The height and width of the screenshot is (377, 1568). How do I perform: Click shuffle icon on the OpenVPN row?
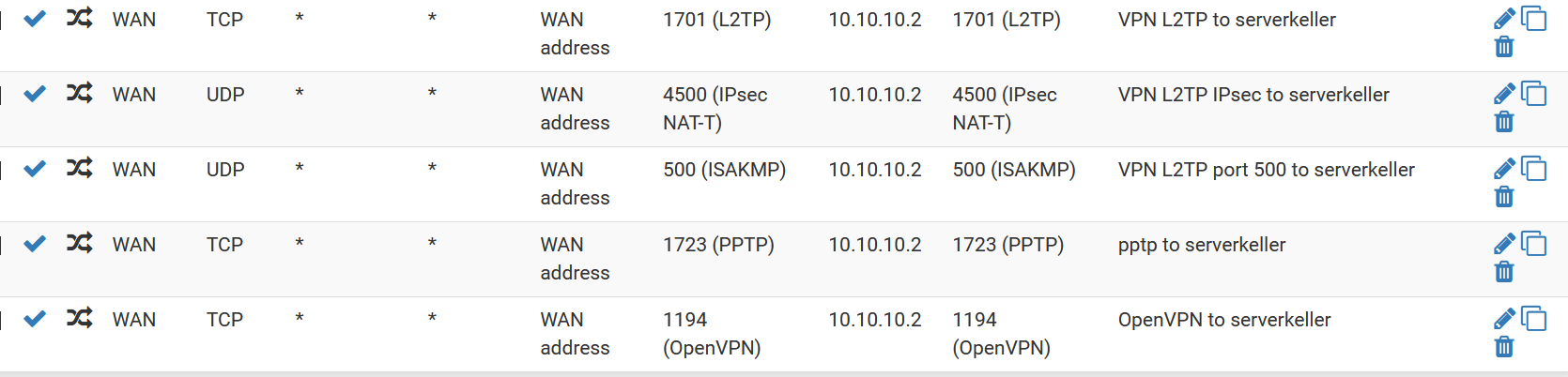[x=80, y=319]
